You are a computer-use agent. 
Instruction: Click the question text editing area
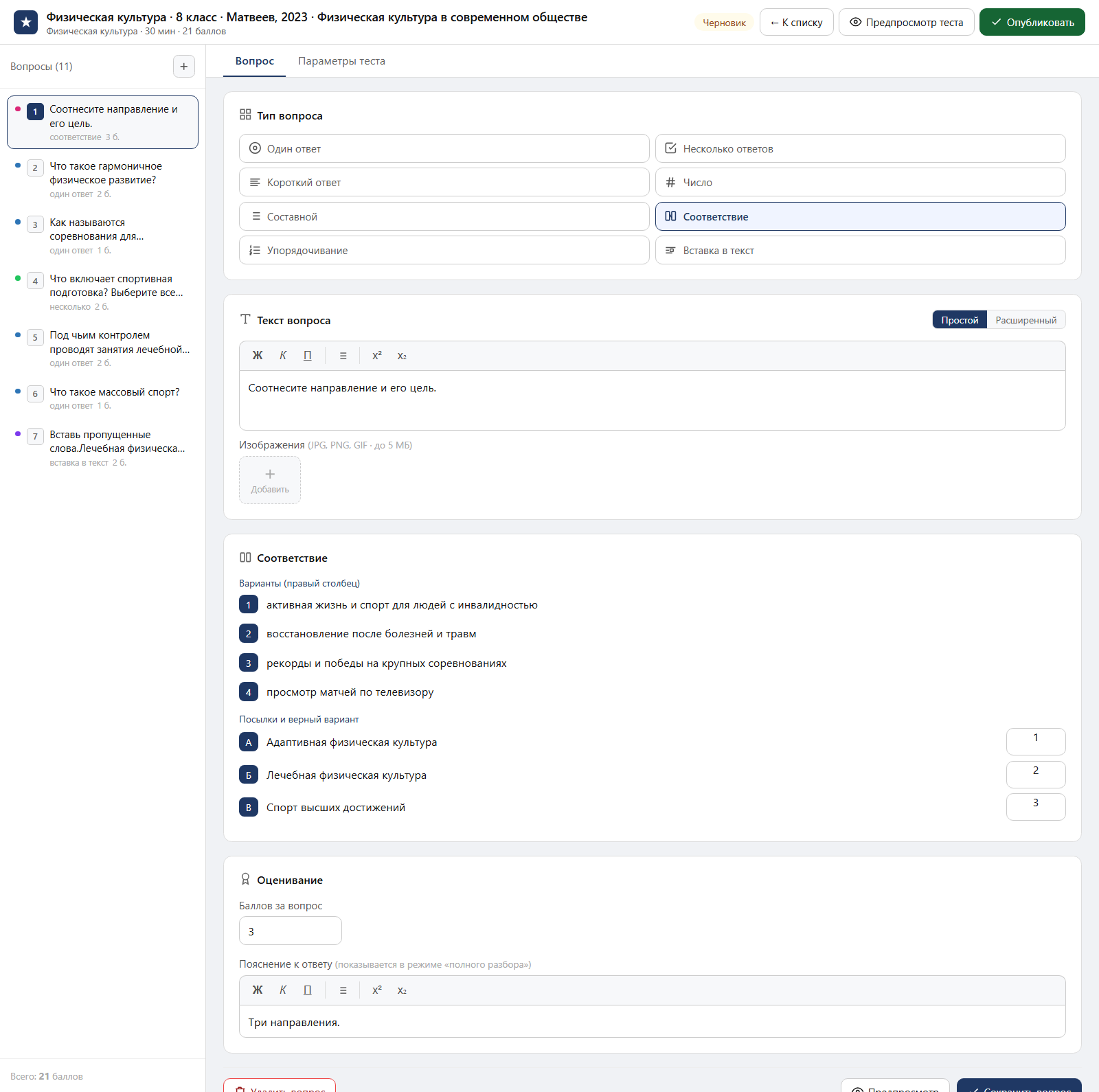pyautogui.click(x=653, y=400)
